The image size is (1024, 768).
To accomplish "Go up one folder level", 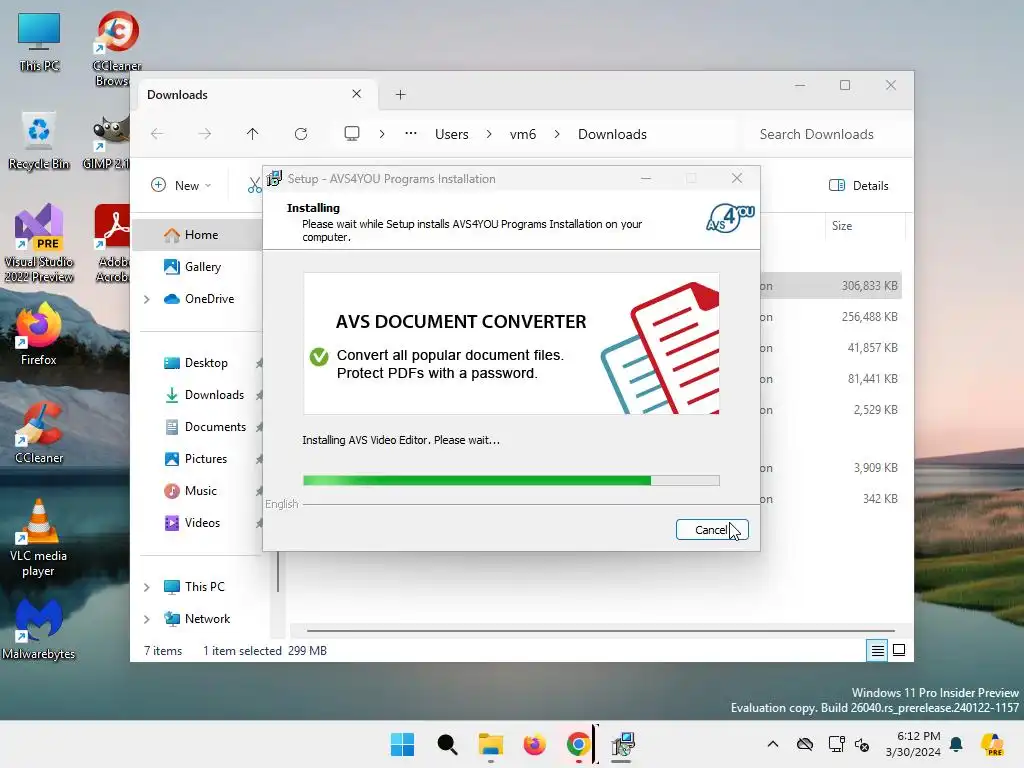I will click(253, 134).
